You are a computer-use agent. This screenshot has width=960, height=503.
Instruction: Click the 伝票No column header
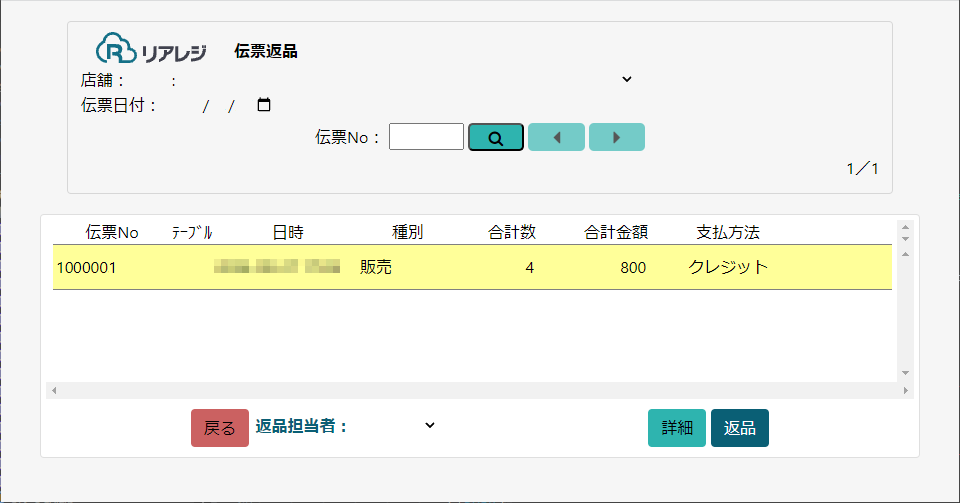112,232
